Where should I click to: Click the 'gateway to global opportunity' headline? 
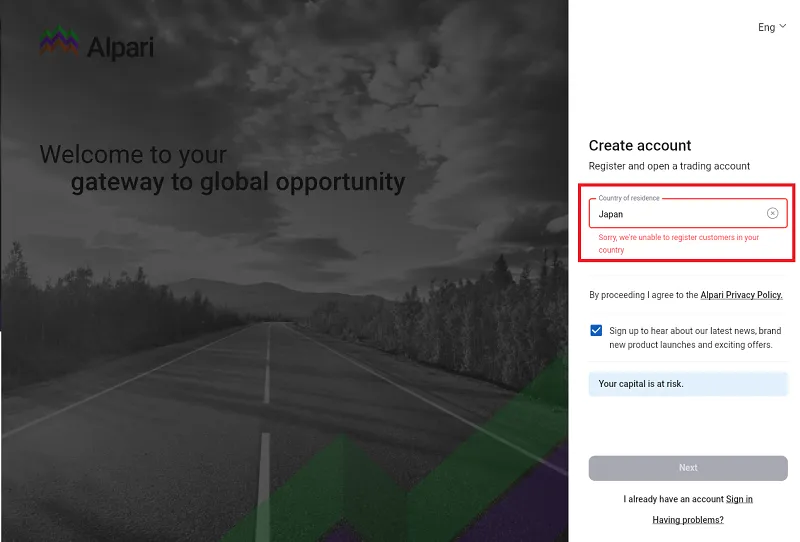click(237, 182)
